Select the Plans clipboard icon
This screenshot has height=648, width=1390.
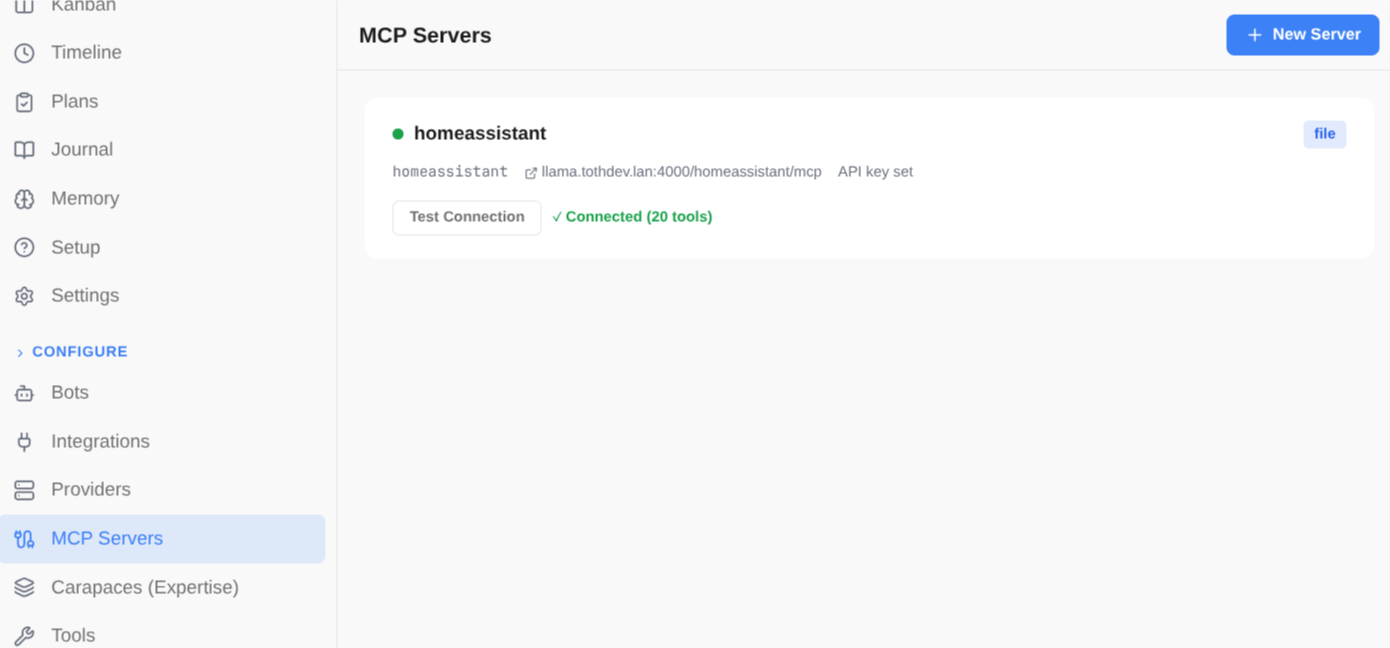point(23,101)
